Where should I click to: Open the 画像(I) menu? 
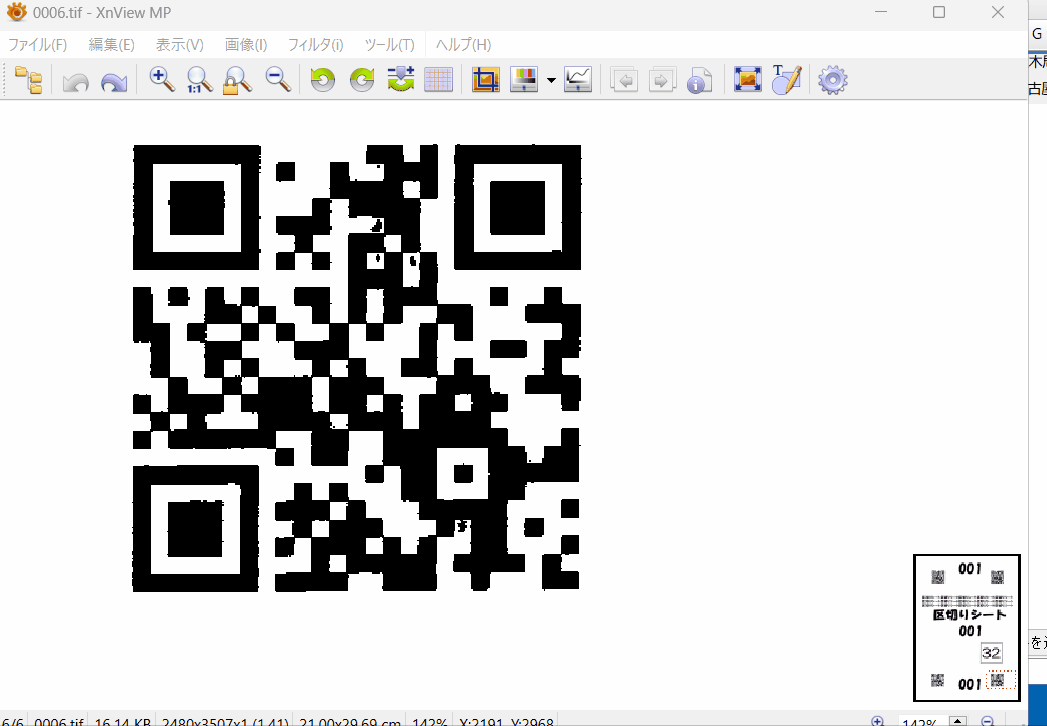tap(246, 45)
